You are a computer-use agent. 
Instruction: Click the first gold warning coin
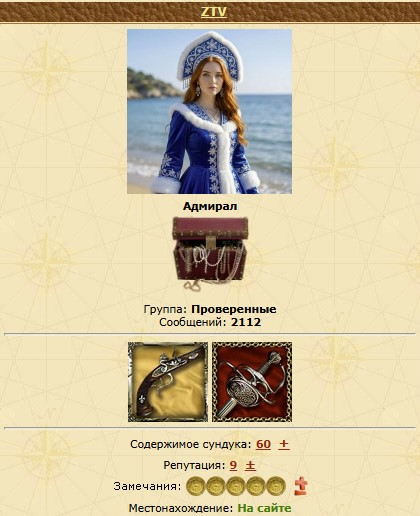(x=196, y=486)
